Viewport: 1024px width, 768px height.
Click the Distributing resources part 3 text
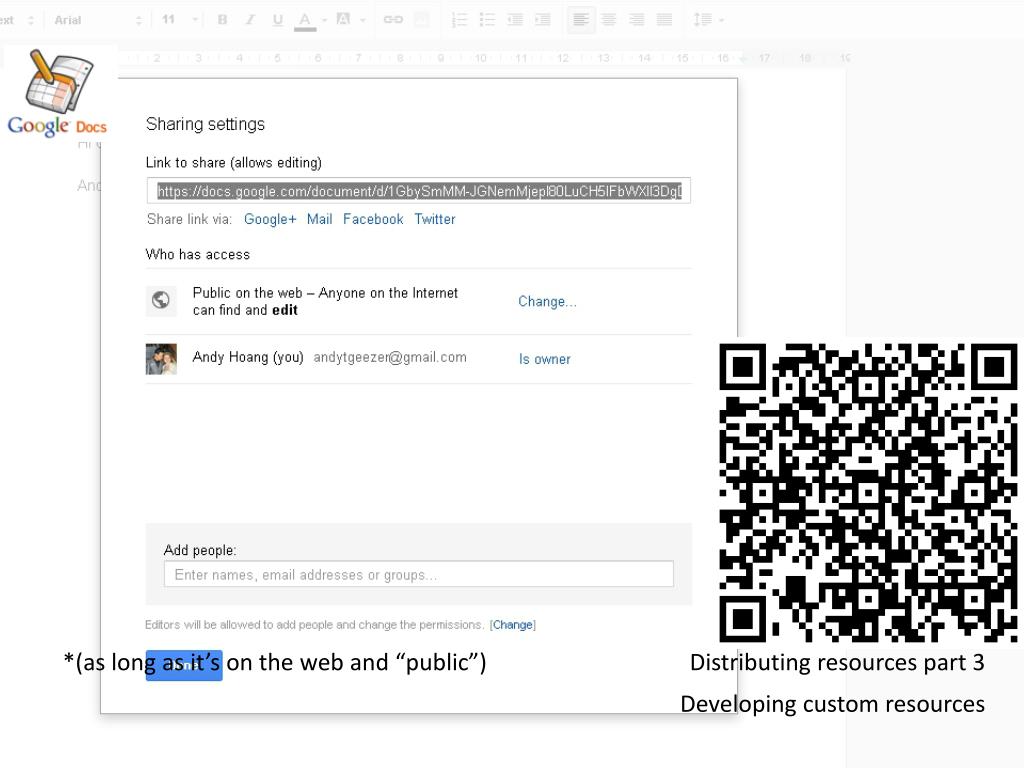coord(837,663)
